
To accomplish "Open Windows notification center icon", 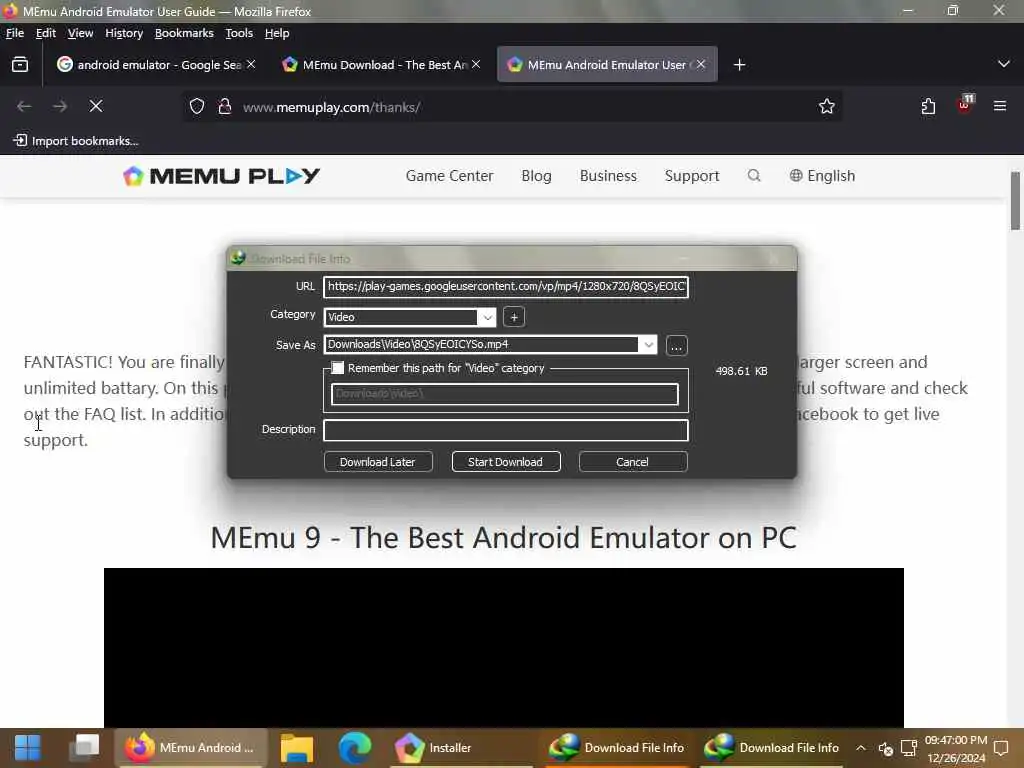I will [1000, 748].
